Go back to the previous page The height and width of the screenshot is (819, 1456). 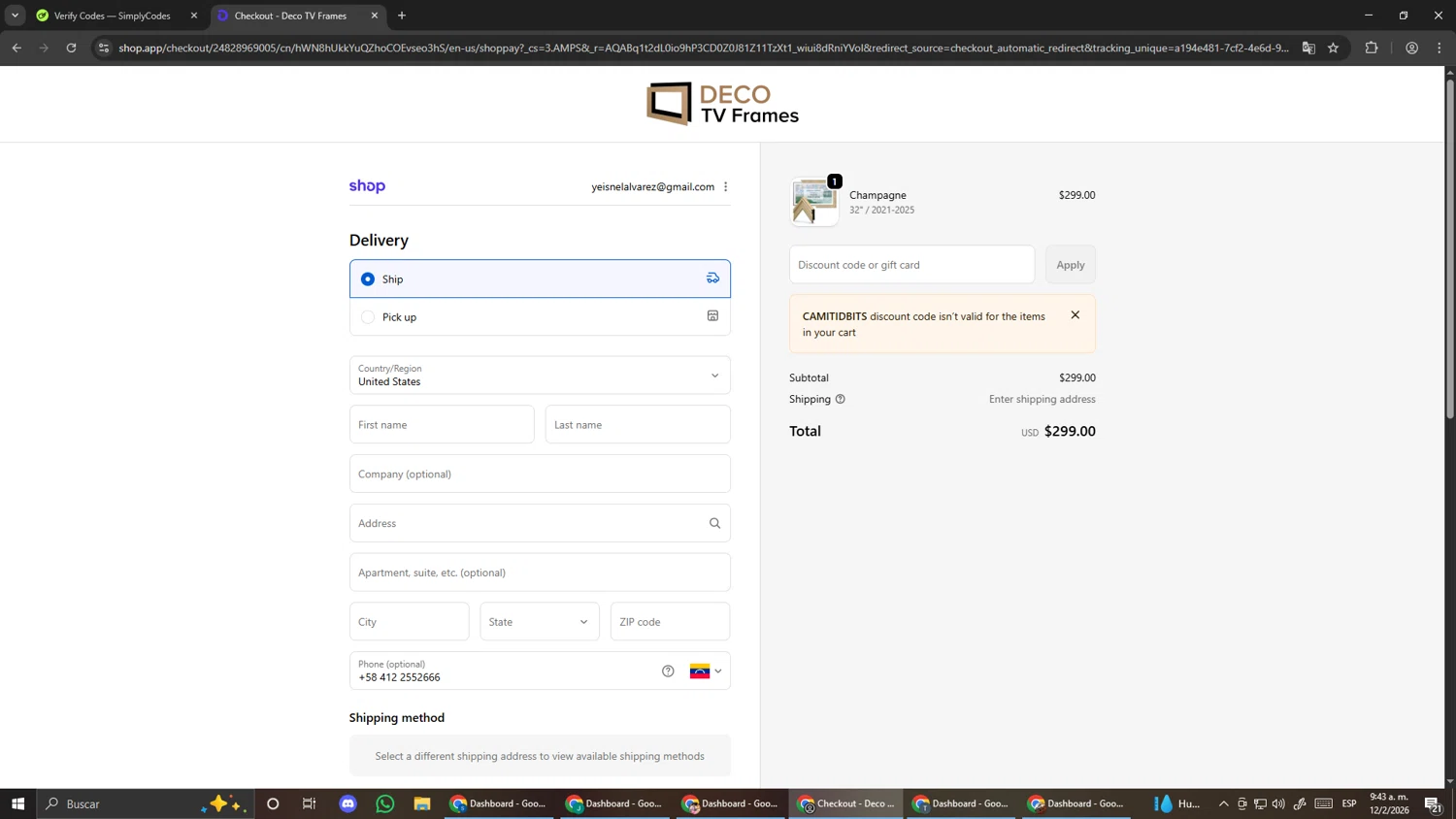pos(17,48)
